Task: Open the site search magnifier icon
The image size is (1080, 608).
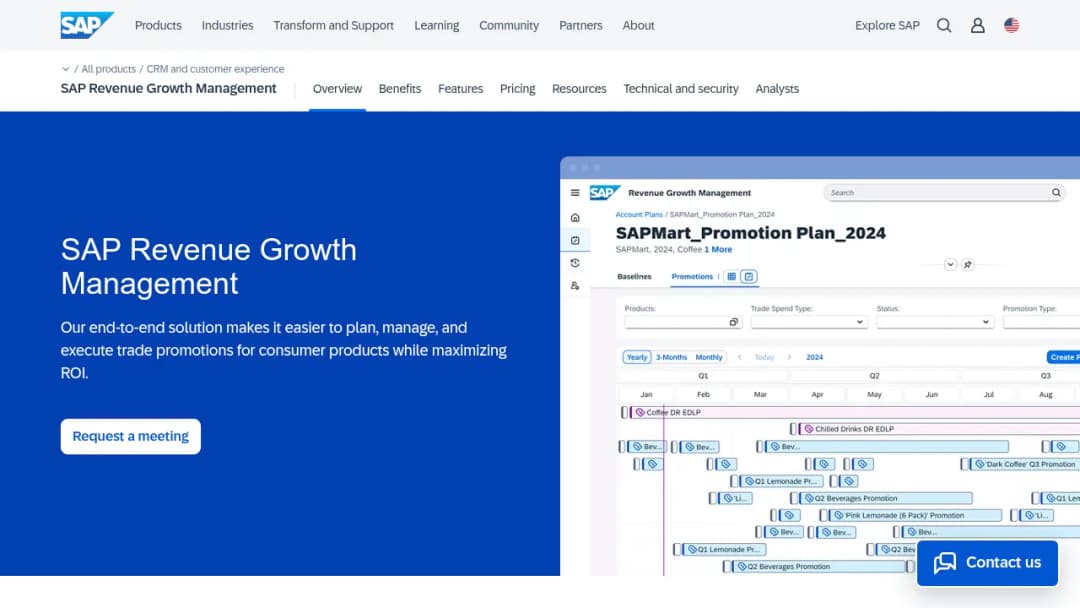Action: click(x=944, y=25)
